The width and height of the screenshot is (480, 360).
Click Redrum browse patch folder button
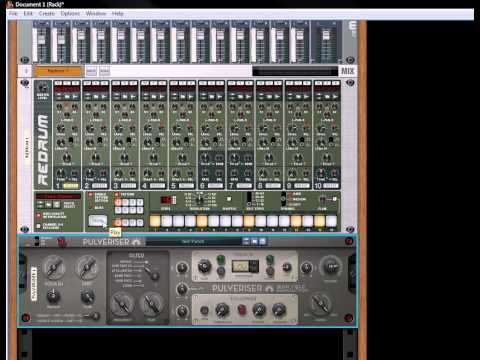pyautogui.click(x=49, y=204)
